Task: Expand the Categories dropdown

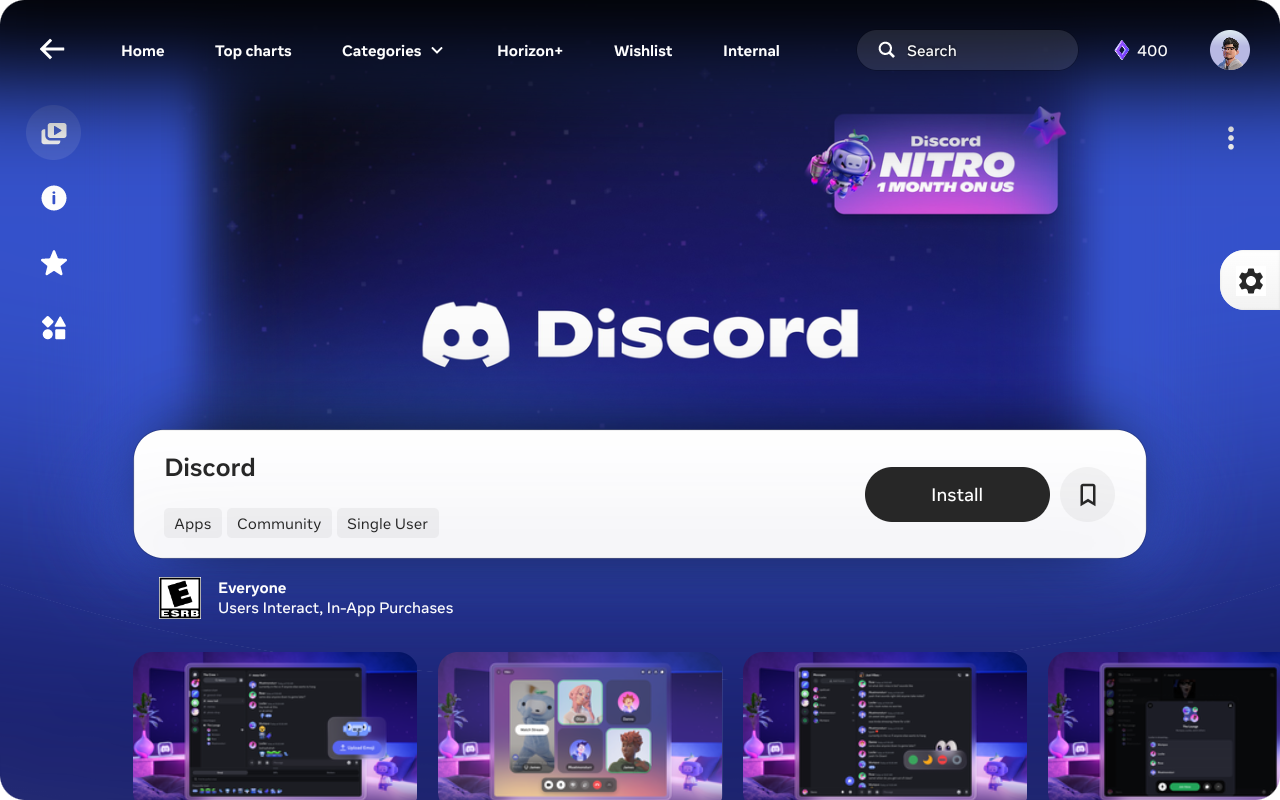Action: click(x=392, y=51)
